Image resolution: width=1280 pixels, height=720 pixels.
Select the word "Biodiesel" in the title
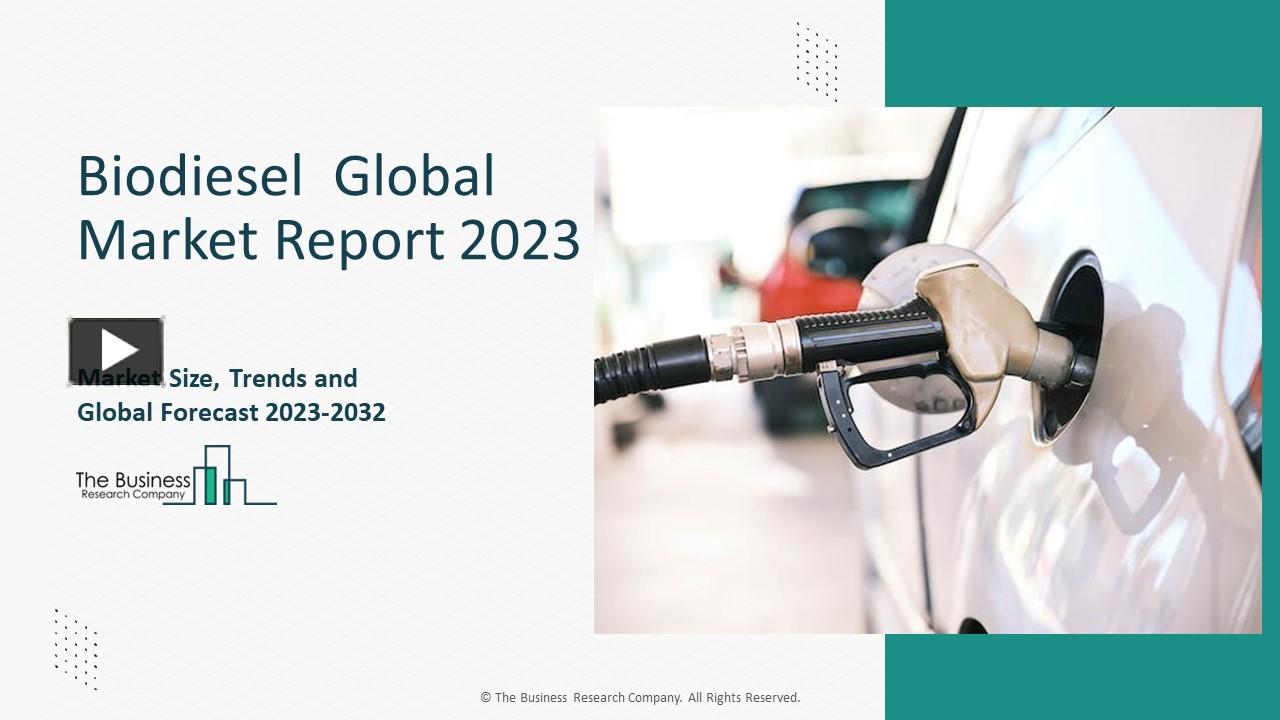(x=190, y=177)
